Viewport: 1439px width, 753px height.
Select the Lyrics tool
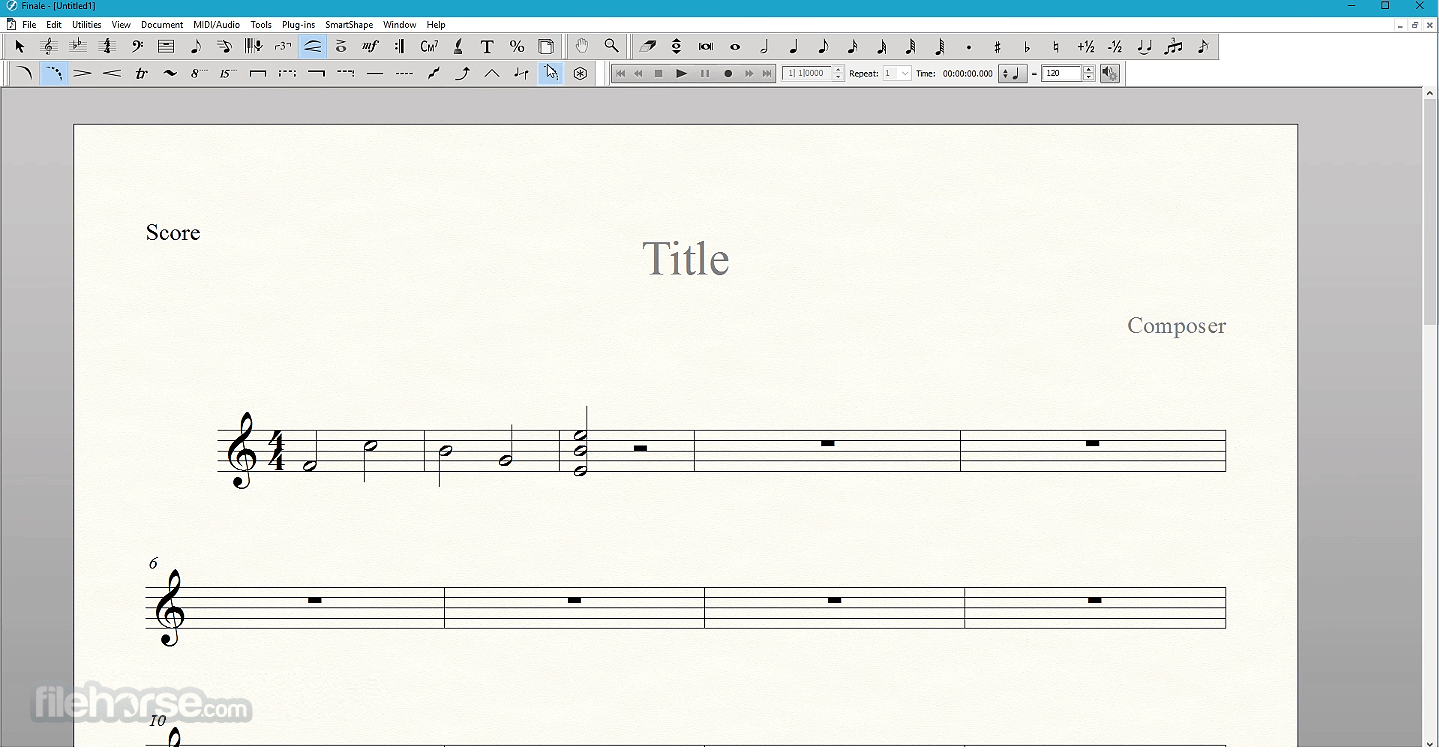click(458, 46)
